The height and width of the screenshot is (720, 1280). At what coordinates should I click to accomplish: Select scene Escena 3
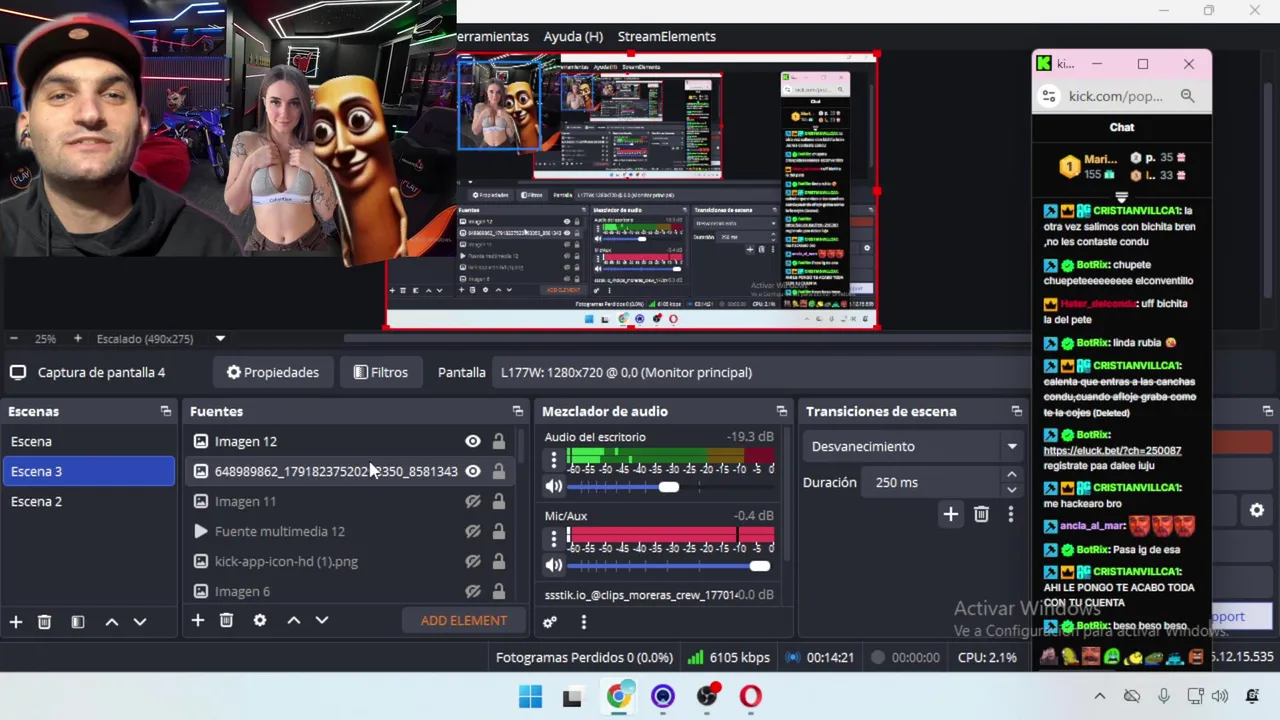88,471
